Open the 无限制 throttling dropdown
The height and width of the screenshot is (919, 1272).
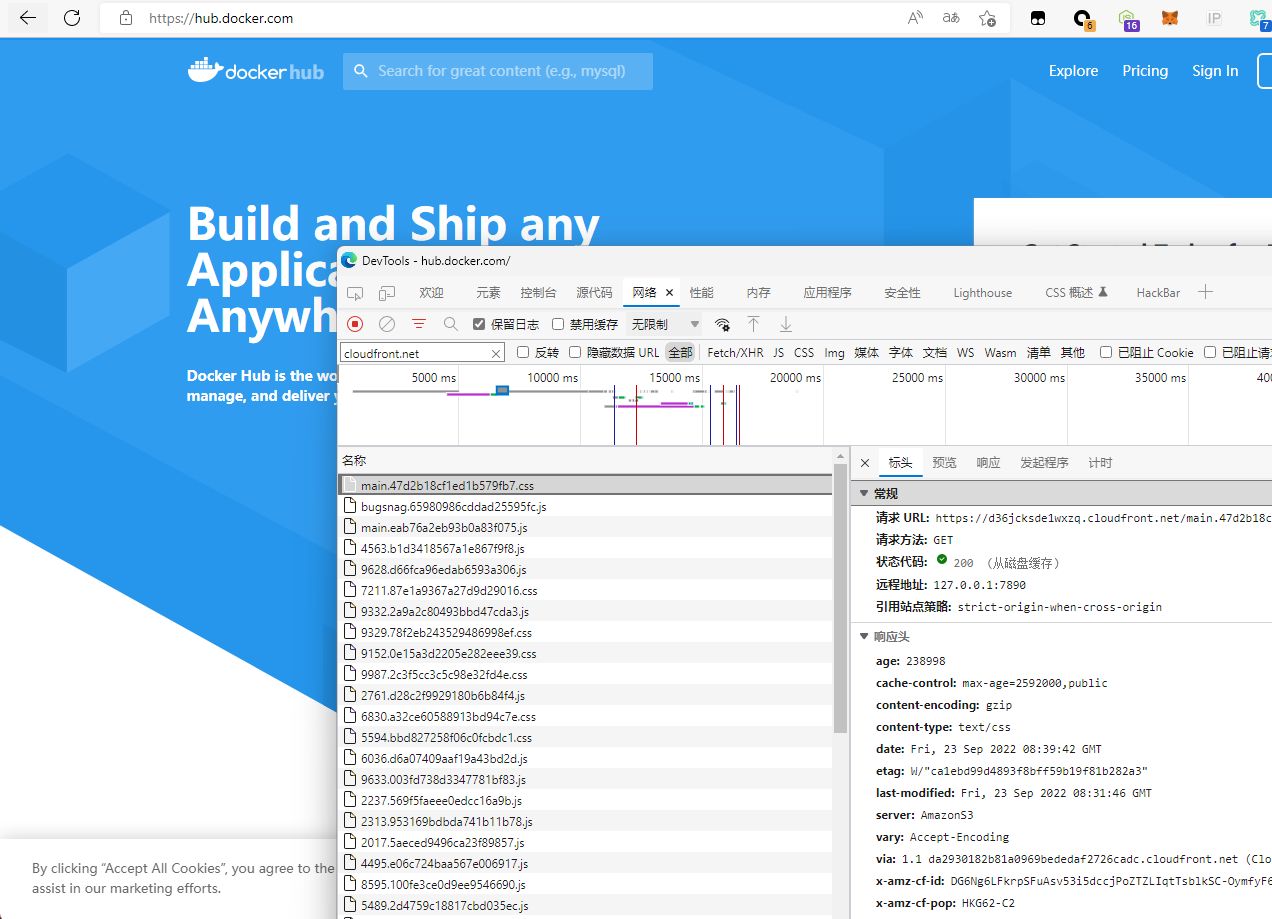pos(665,323)
